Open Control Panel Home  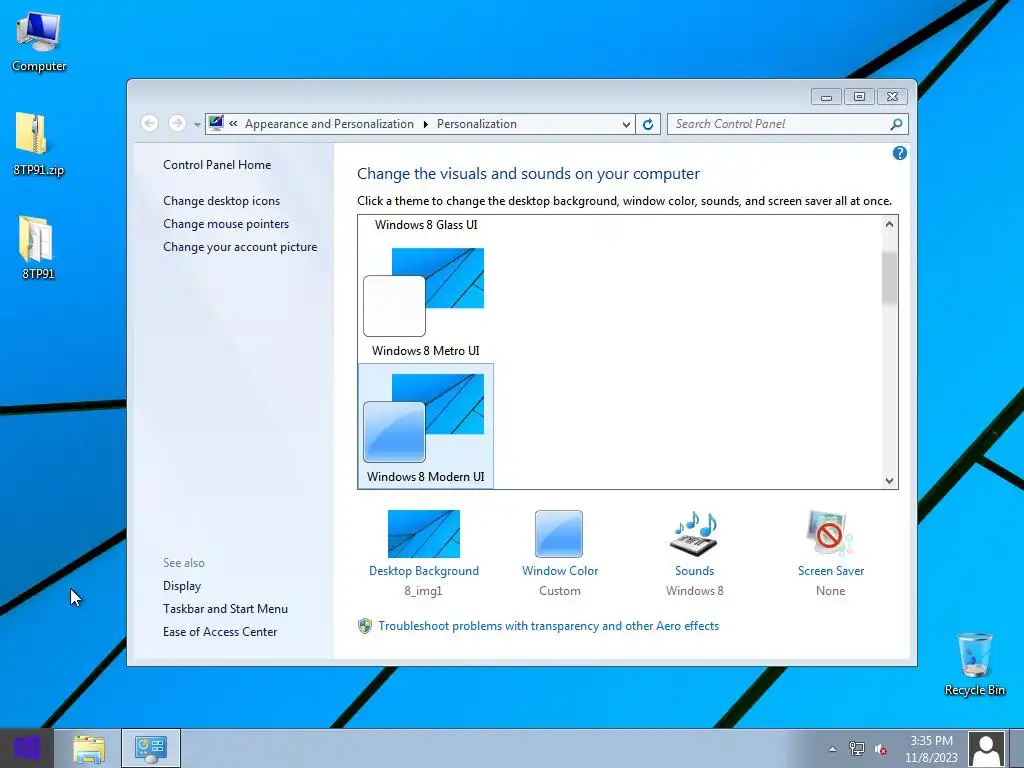(x=217, y=165)
